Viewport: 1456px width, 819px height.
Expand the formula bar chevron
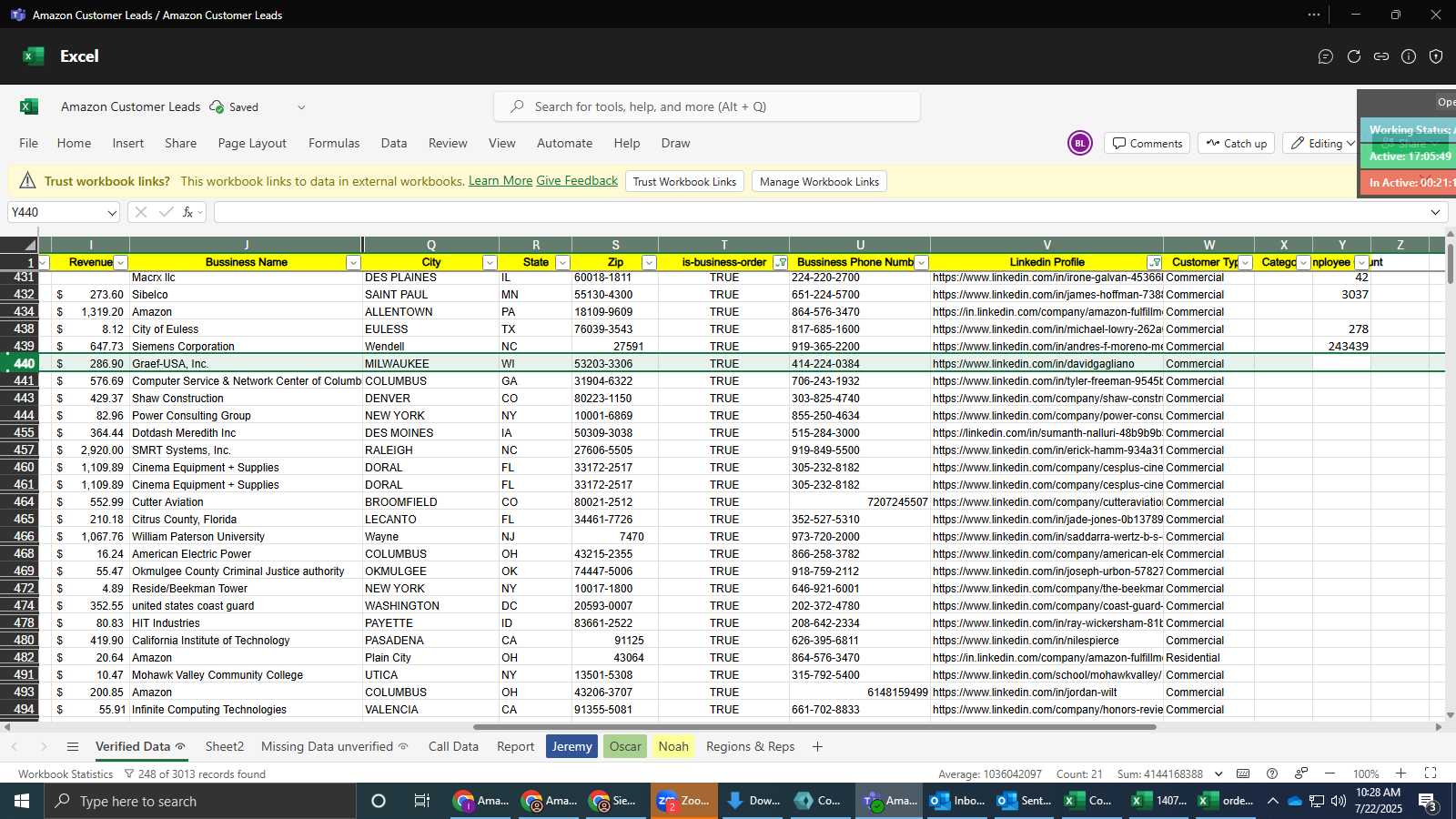coord(1435,212)
